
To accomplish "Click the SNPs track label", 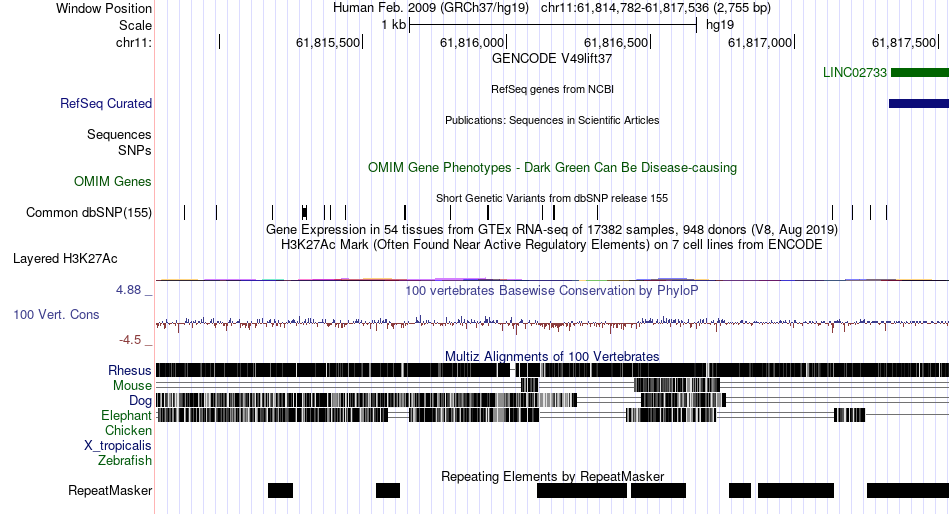I will pos(135,150).
